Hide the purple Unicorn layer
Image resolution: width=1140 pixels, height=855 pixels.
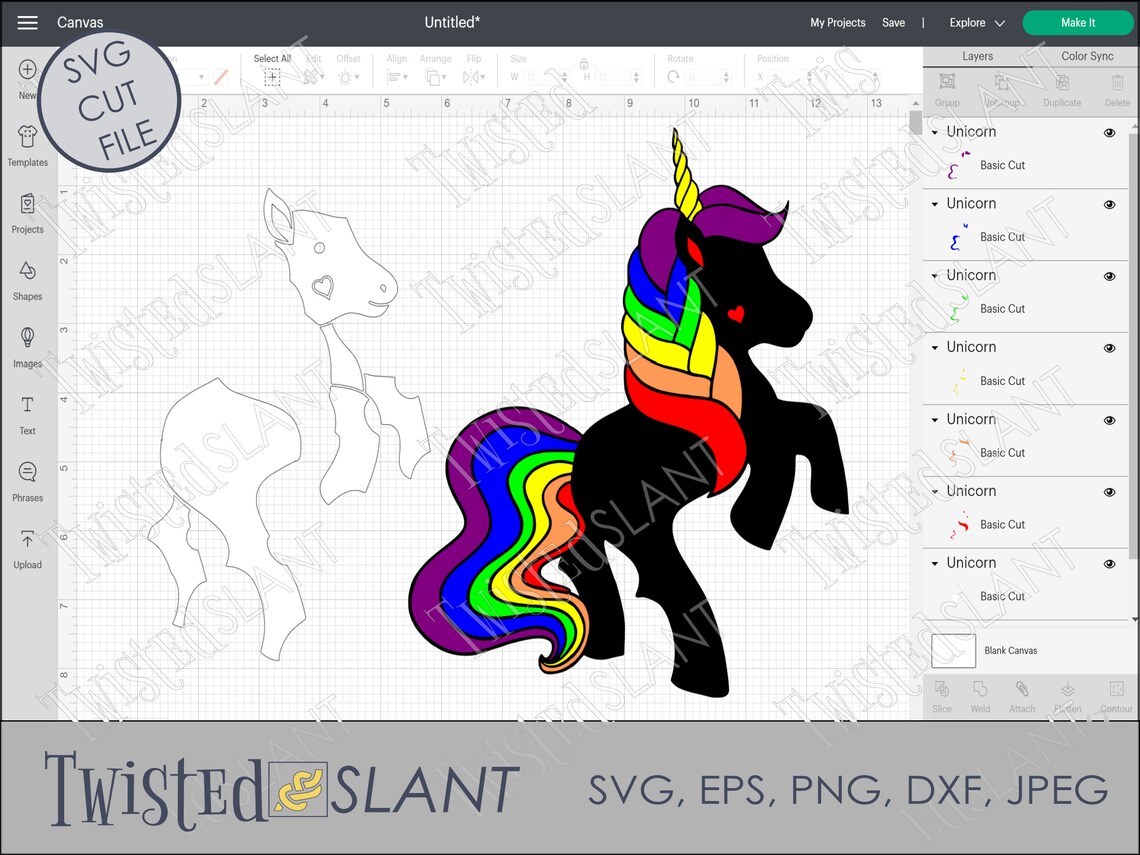point(1109,133)
